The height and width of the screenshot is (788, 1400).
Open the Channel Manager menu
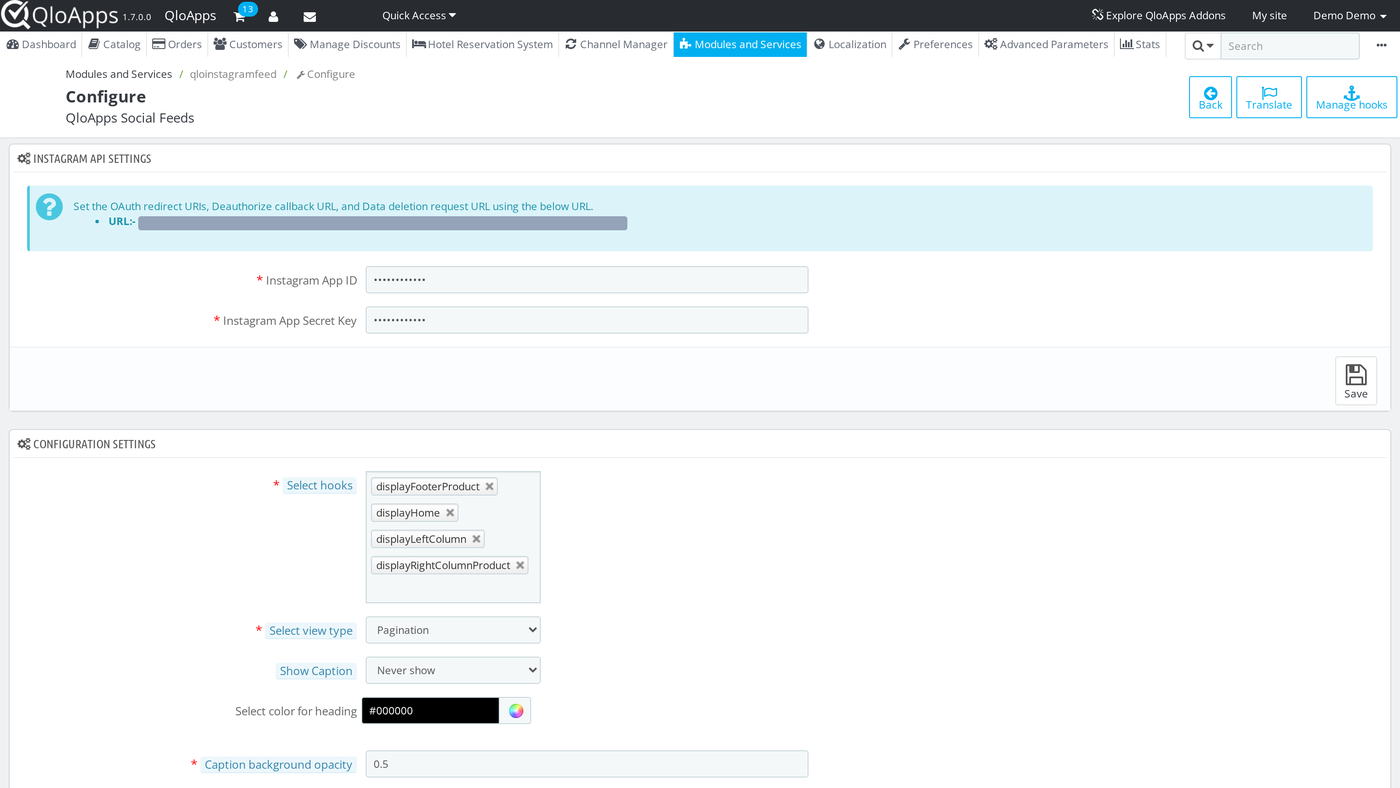click(616, 45)
